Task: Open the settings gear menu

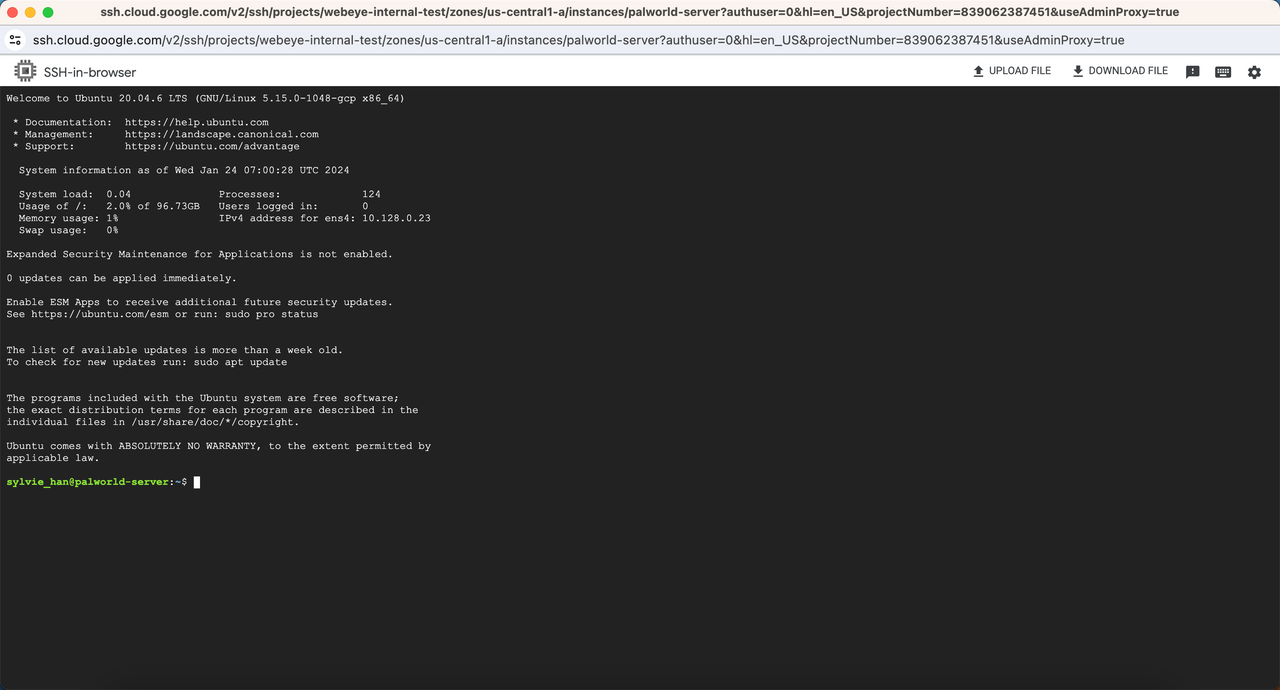Action: (x=1254, y=72)
